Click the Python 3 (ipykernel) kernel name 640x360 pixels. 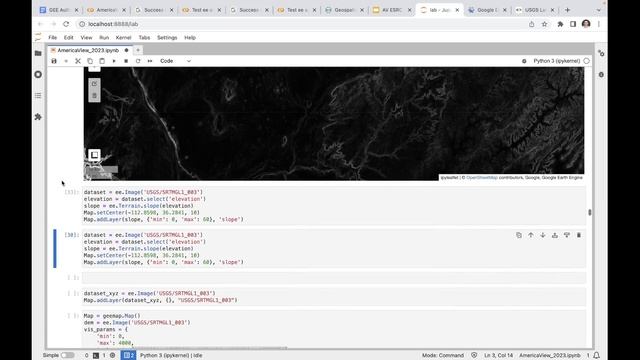(556, 61)
